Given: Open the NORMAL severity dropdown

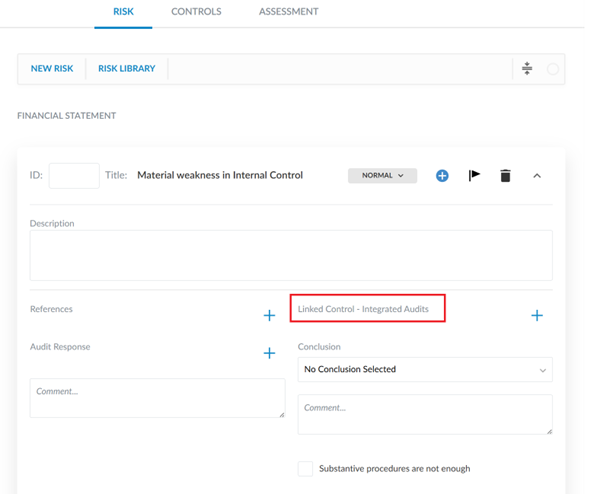Looking at the screenshot, I should [383, 176].
